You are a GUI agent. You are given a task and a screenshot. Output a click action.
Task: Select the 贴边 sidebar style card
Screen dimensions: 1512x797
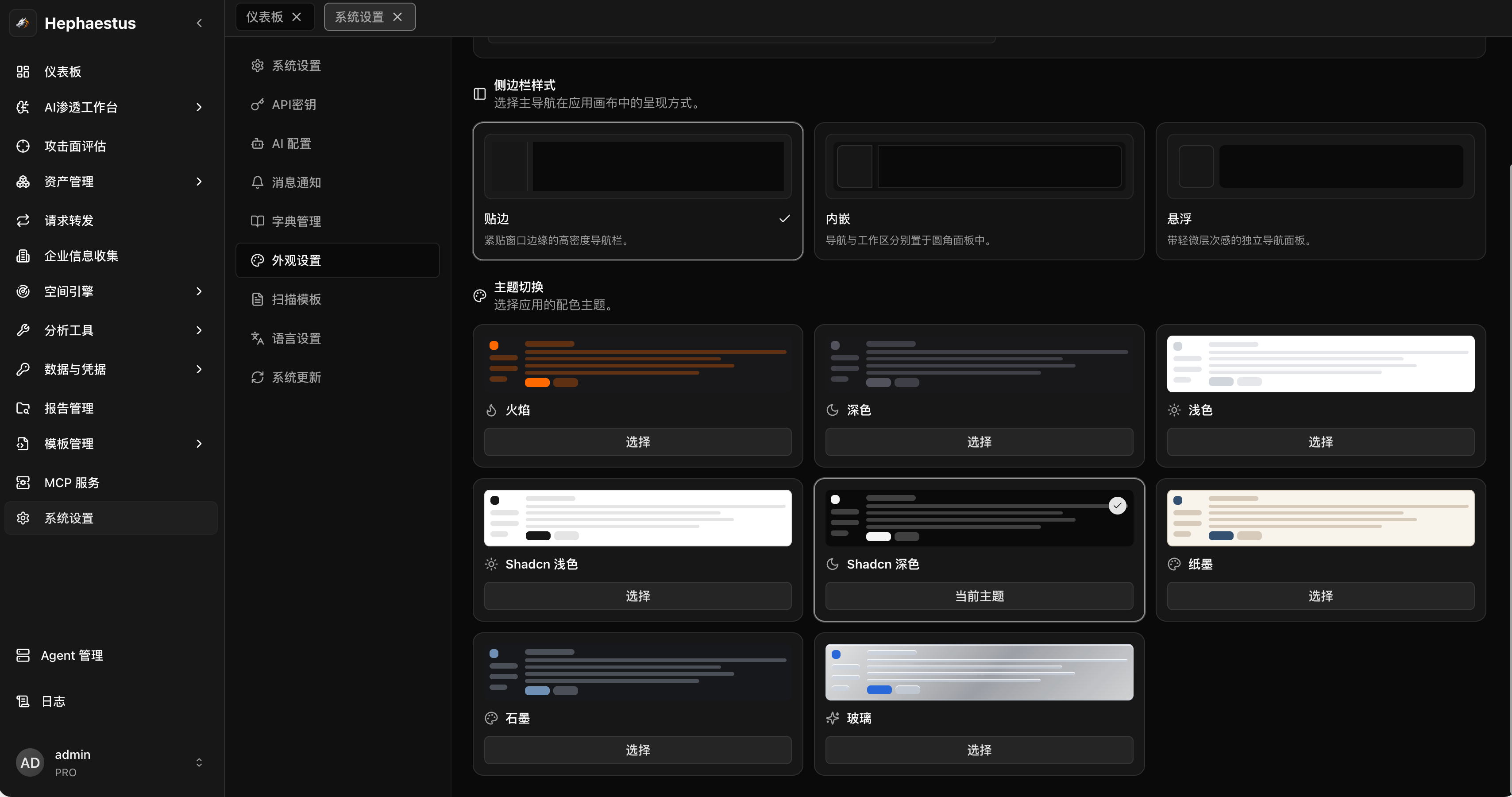[637, 191]
